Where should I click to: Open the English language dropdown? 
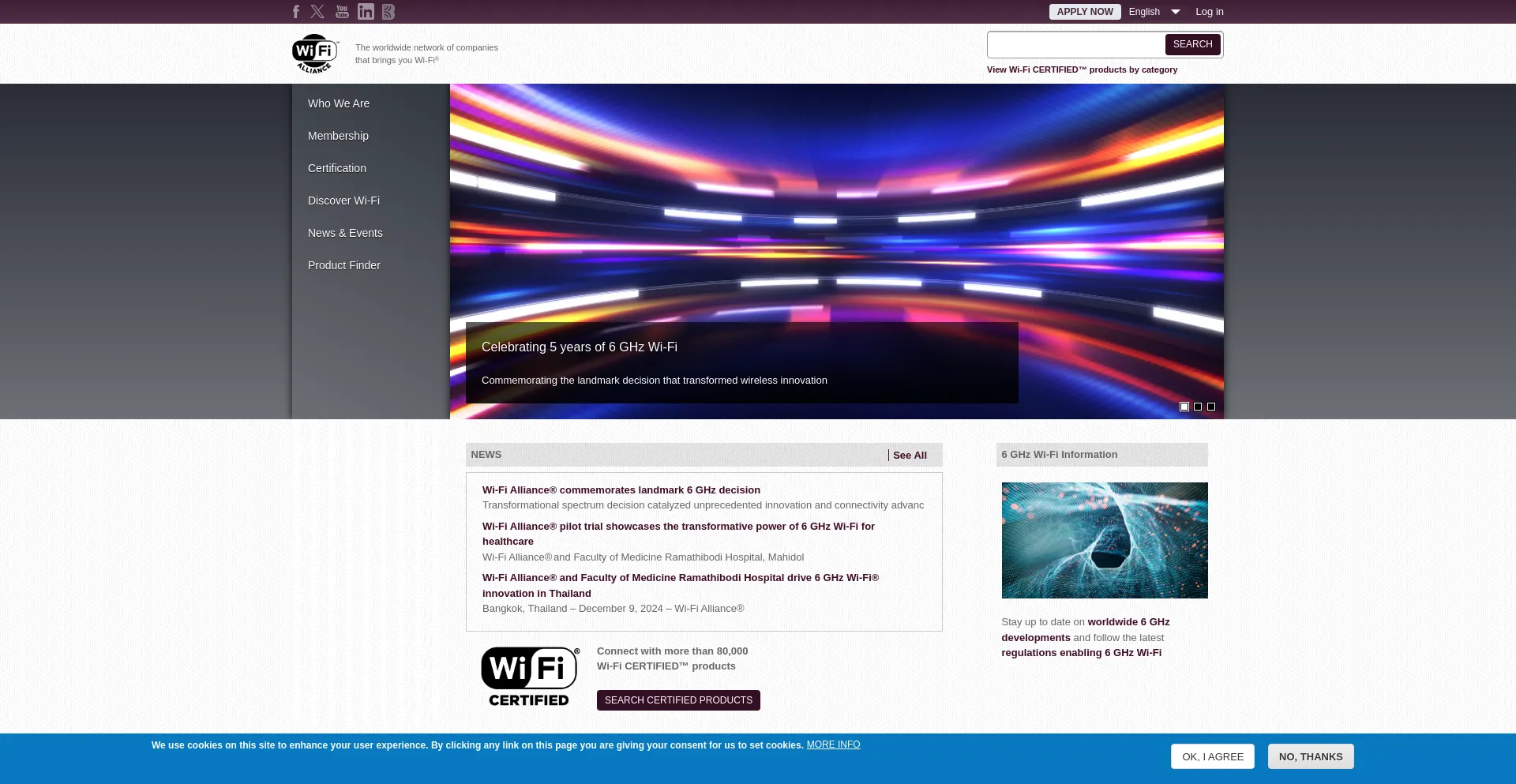1154,12
